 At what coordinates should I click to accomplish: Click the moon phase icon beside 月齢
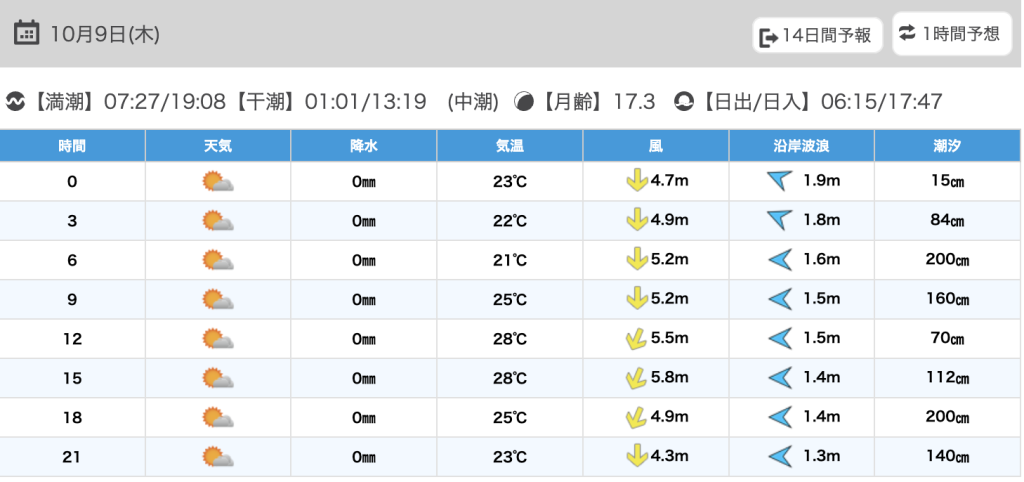coord(524,101)
